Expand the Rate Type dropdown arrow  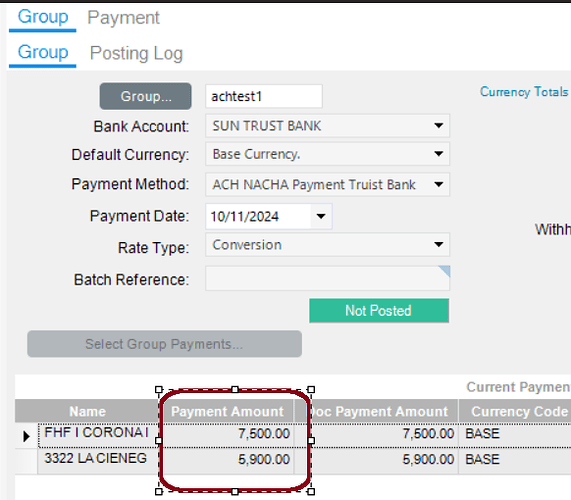pyautogui.click(x=439, y=244)
